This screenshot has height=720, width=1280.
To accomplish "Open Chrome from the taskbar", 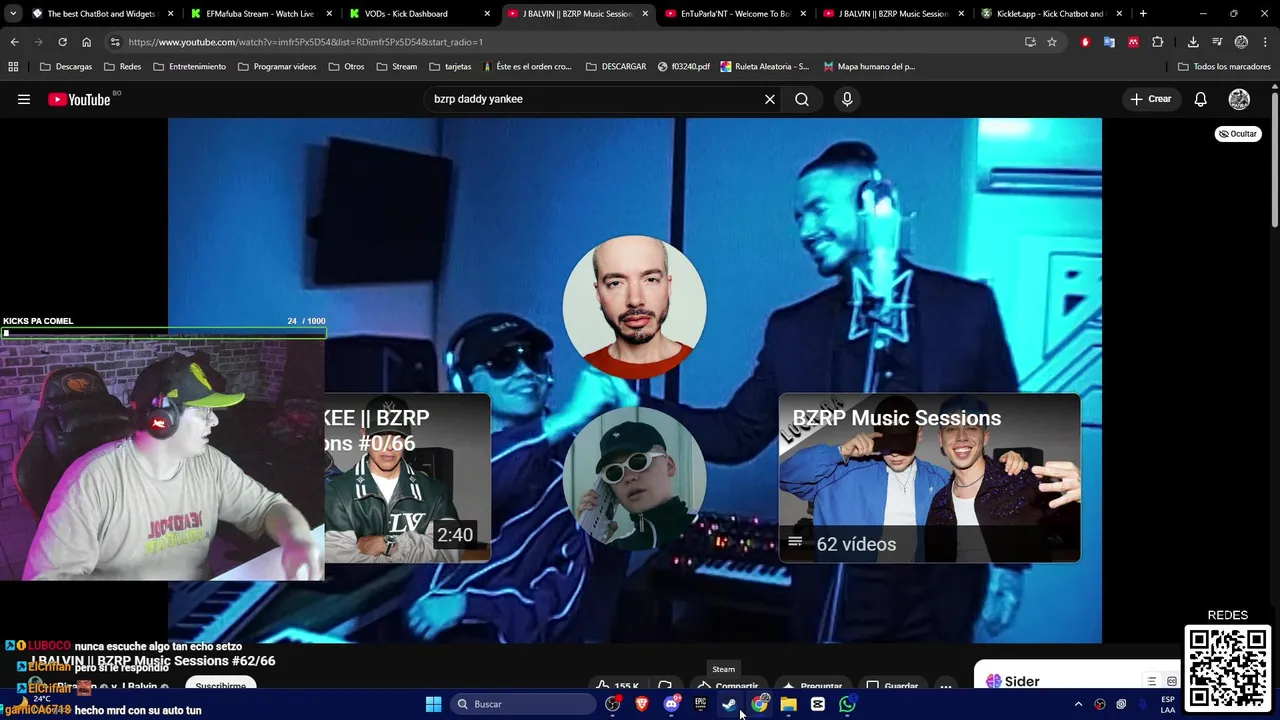I will [x=760, y=704].
